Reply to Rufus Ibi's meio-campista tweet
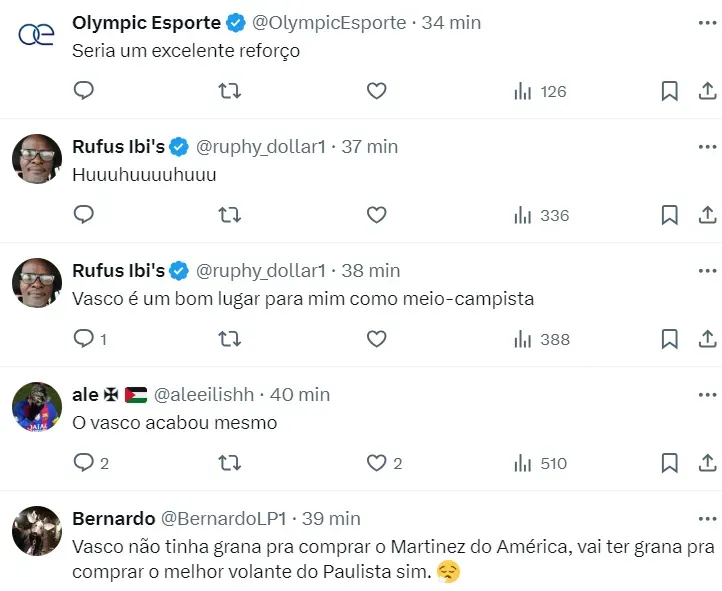 84,339
